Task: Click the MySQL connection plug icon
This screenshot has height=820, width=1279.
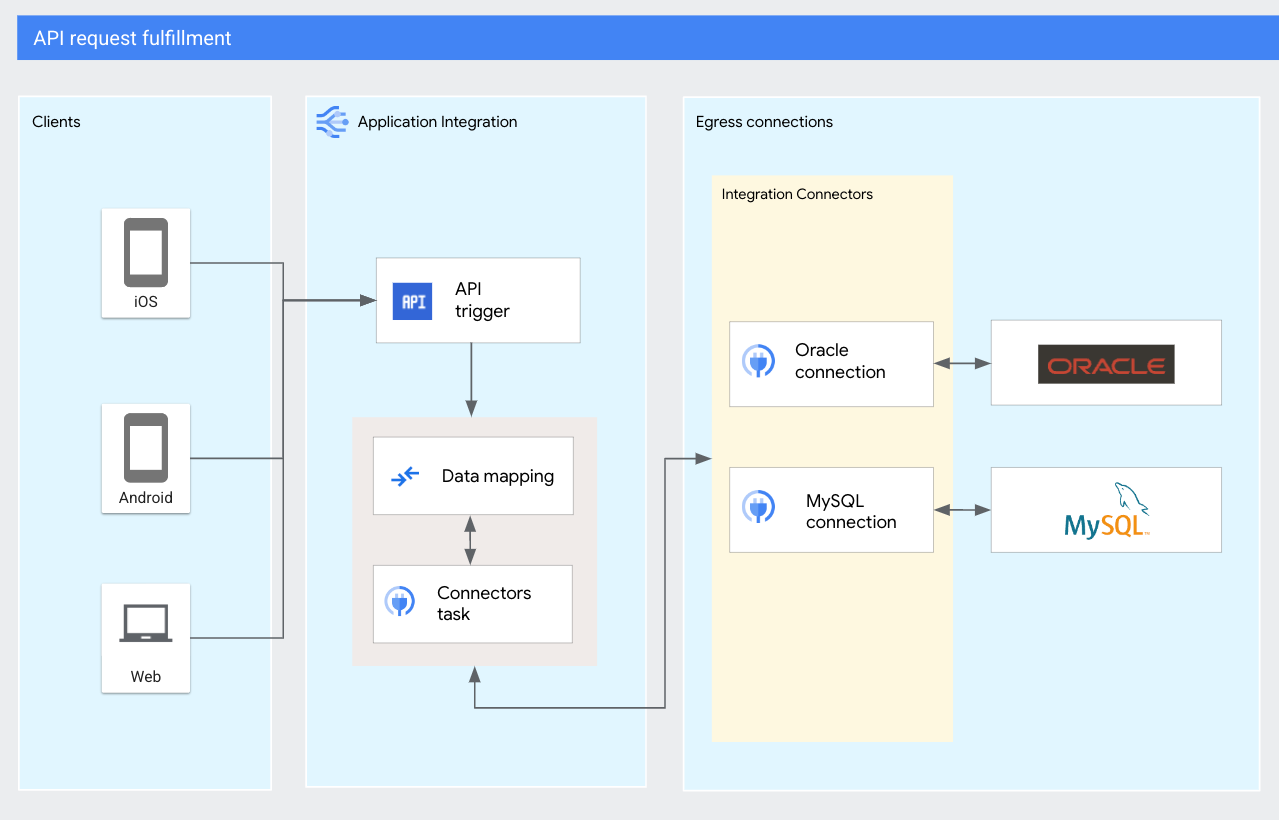Action: coord(758,508)
